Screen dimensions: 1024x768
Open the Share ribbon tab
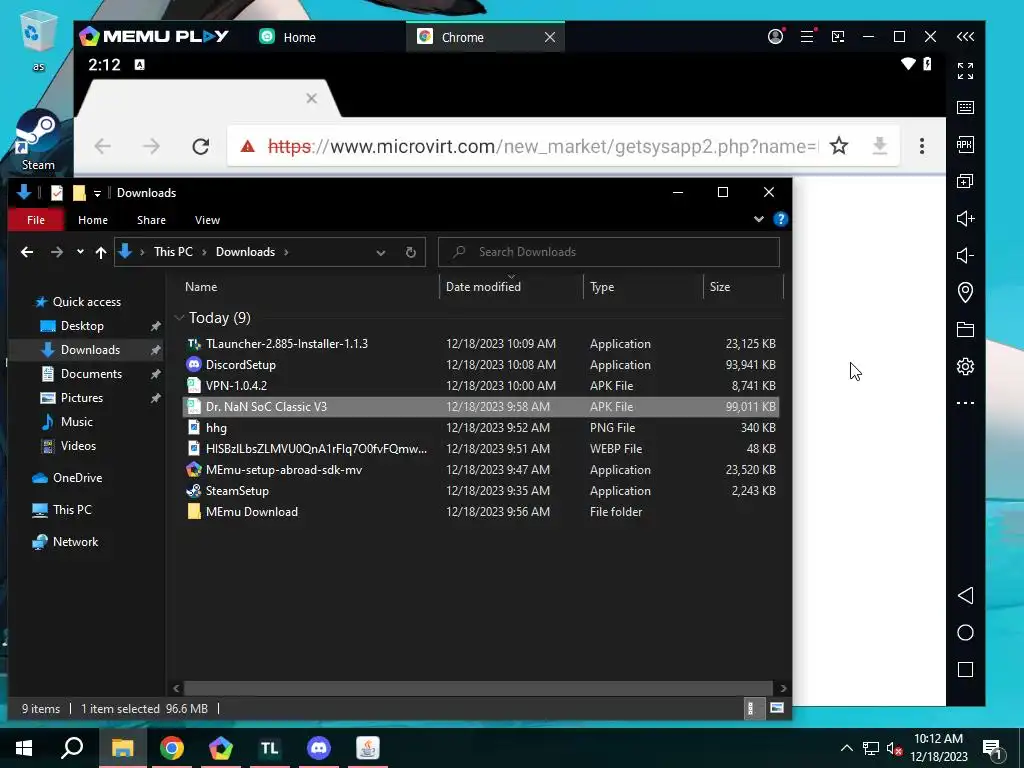click(151, 220)
